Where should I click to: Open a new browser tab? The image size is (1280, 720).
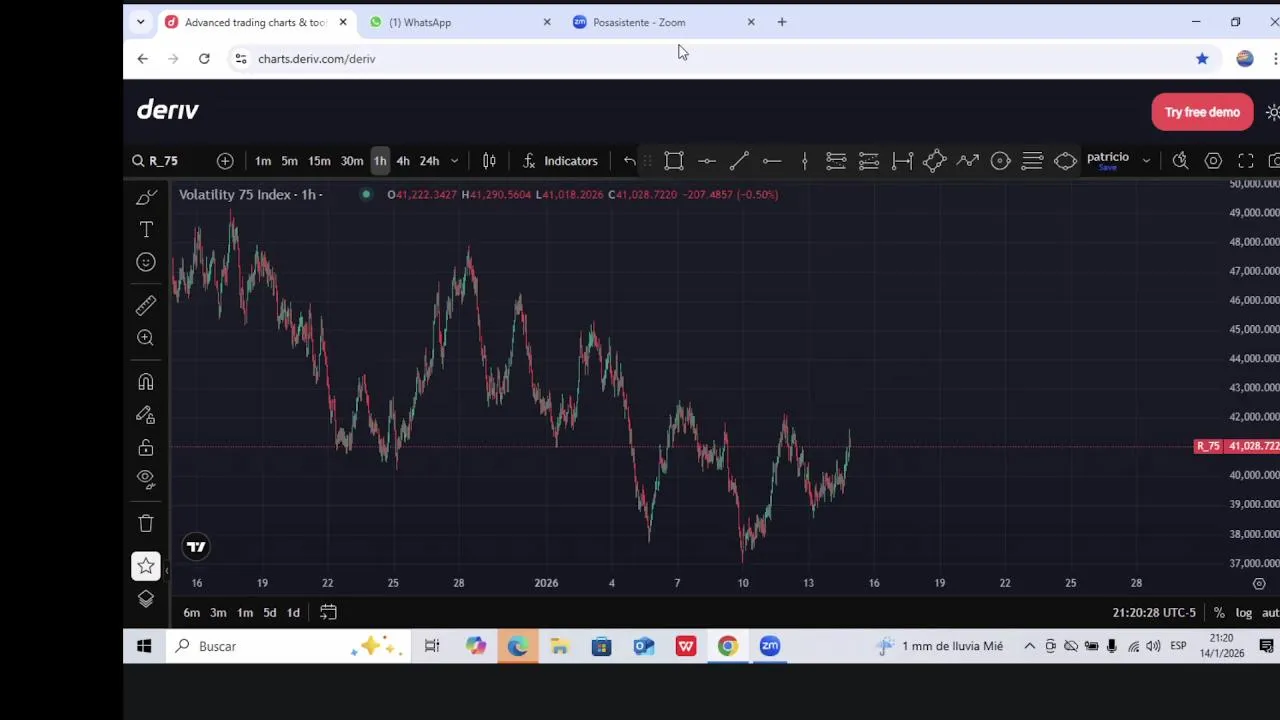tap(782, 22)
